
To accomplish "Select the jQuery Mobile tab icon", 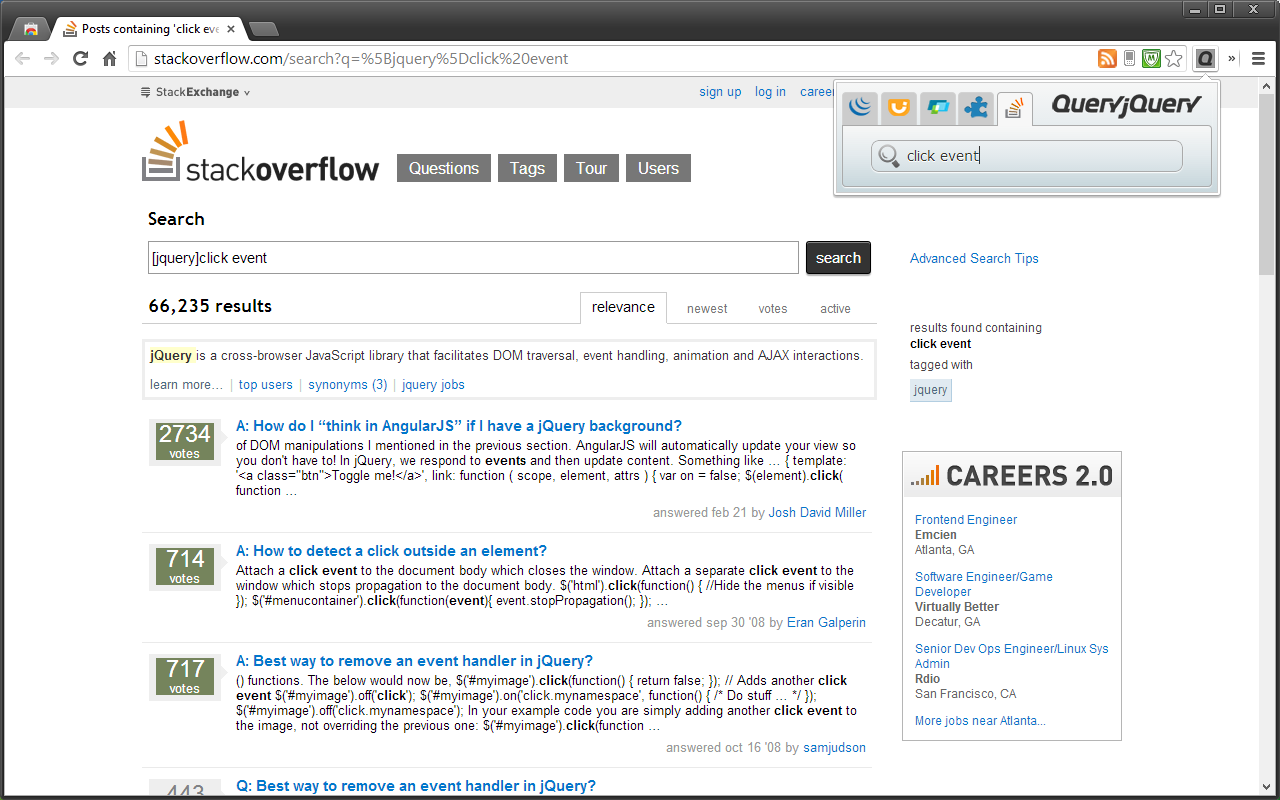I will [x=938, y=107].
